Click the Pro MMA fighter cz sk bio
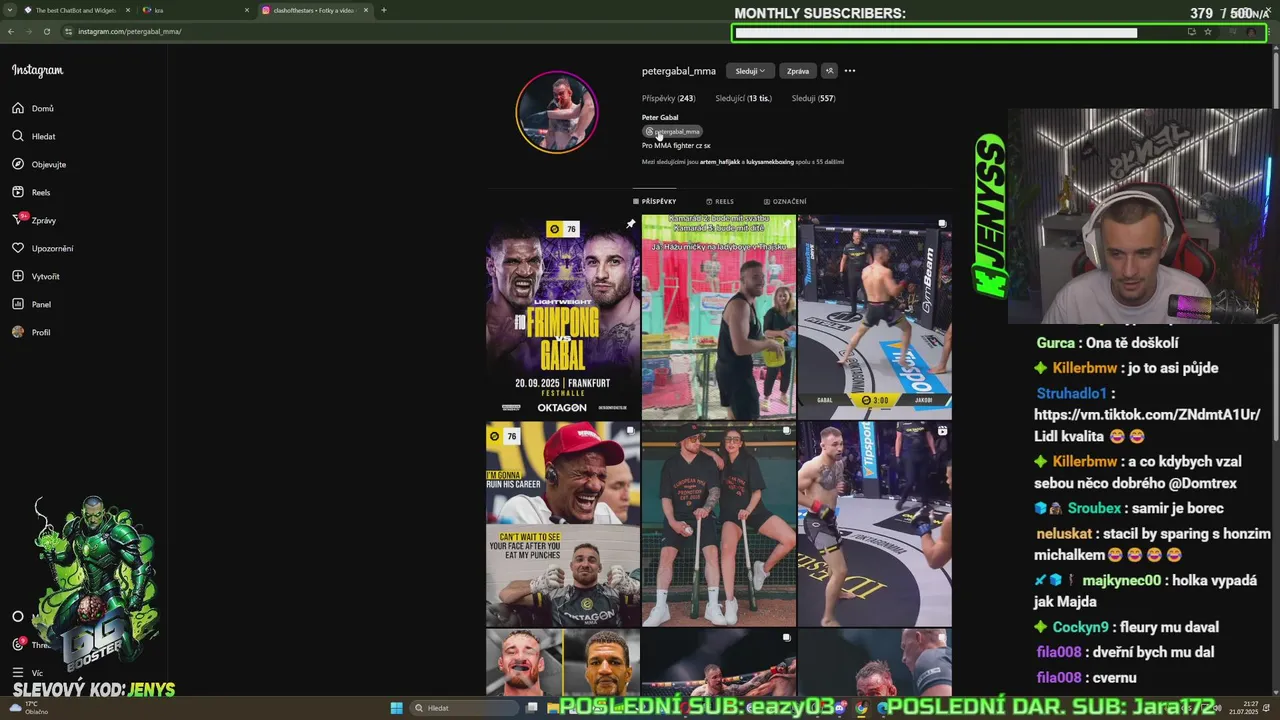This screenshot has width=1280, height=720. (676, 145)
